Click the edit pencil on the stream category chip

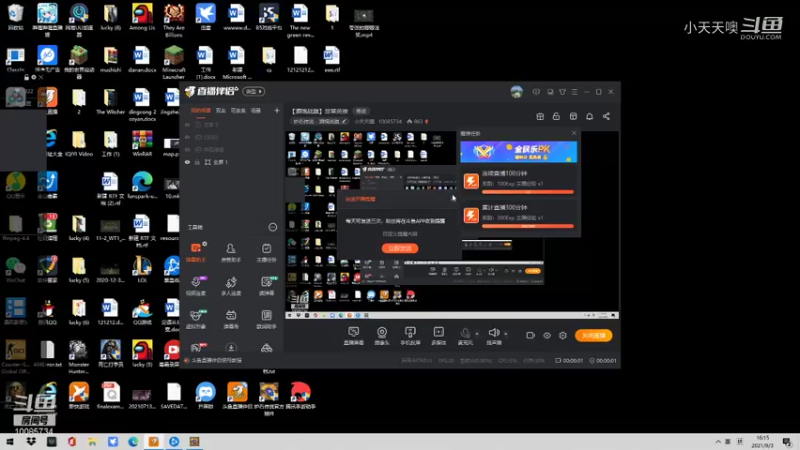[344, 121]
